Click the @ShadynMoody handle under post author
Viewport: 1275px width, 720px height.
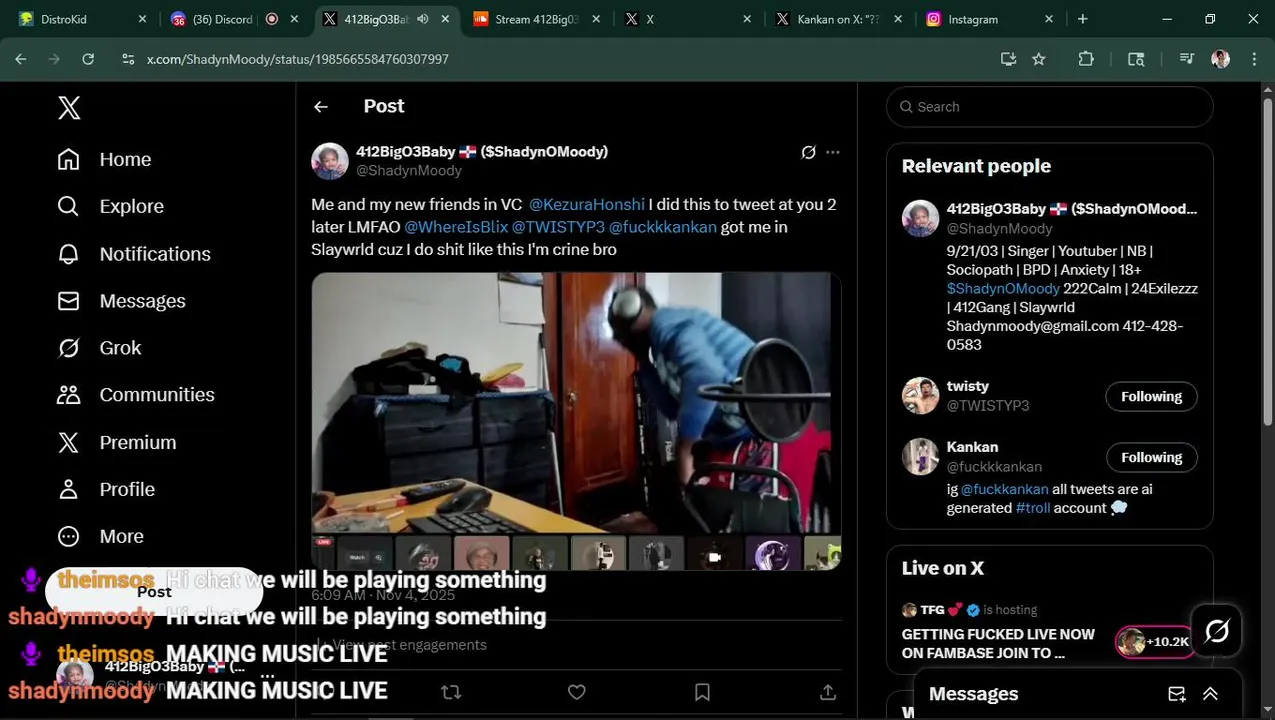(409, 171)
